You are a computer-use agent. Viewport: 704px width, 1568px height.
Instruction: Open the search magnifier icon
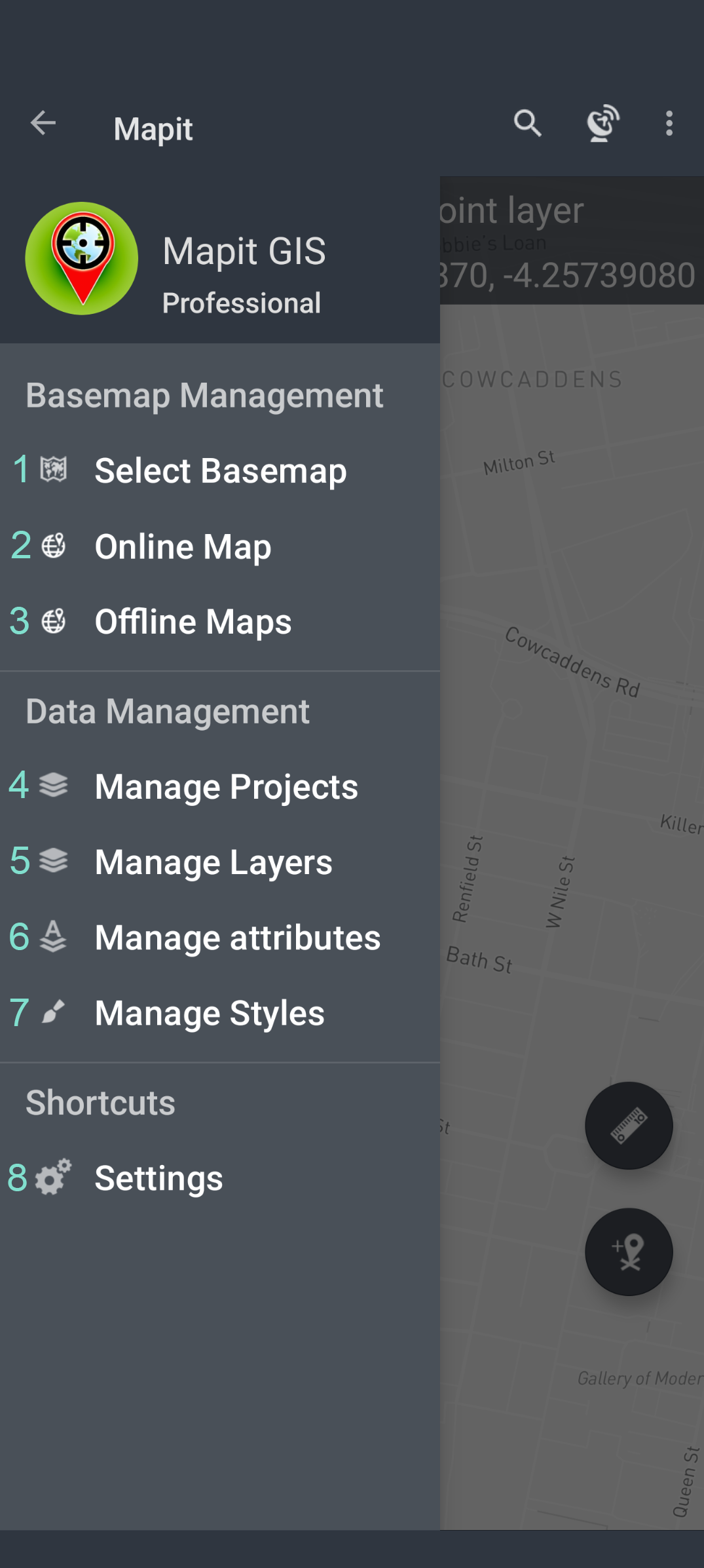pyautogui.click(x=527, y=123)
